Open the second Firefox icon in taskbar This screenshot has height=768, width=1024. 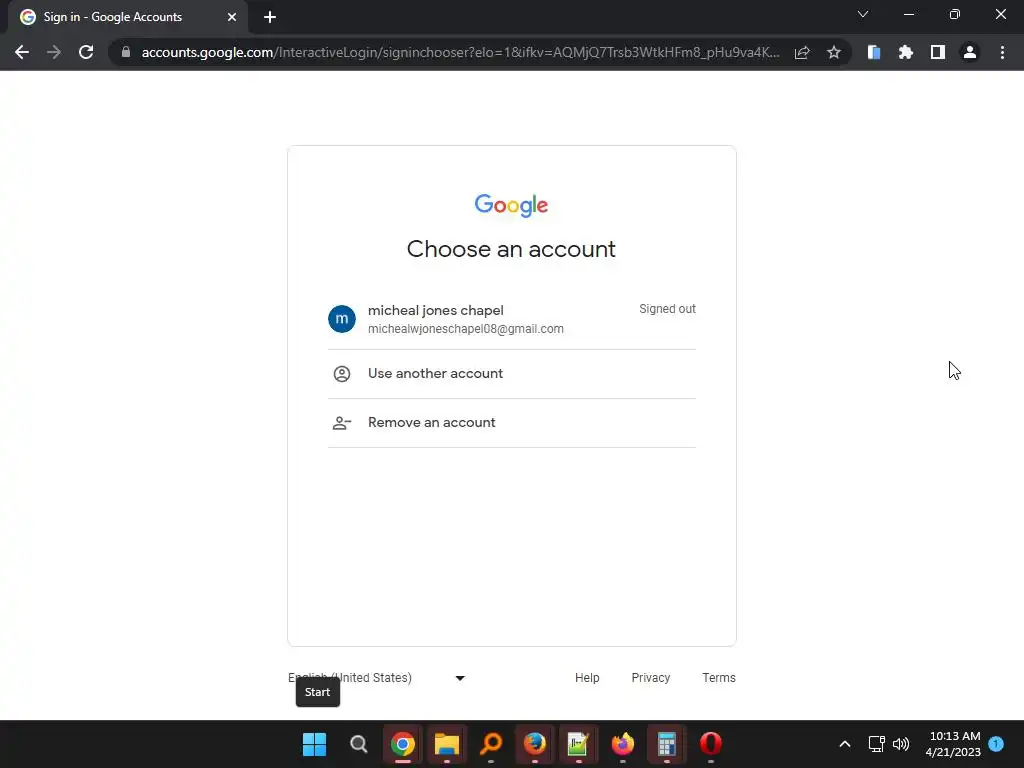pos(622,744)
